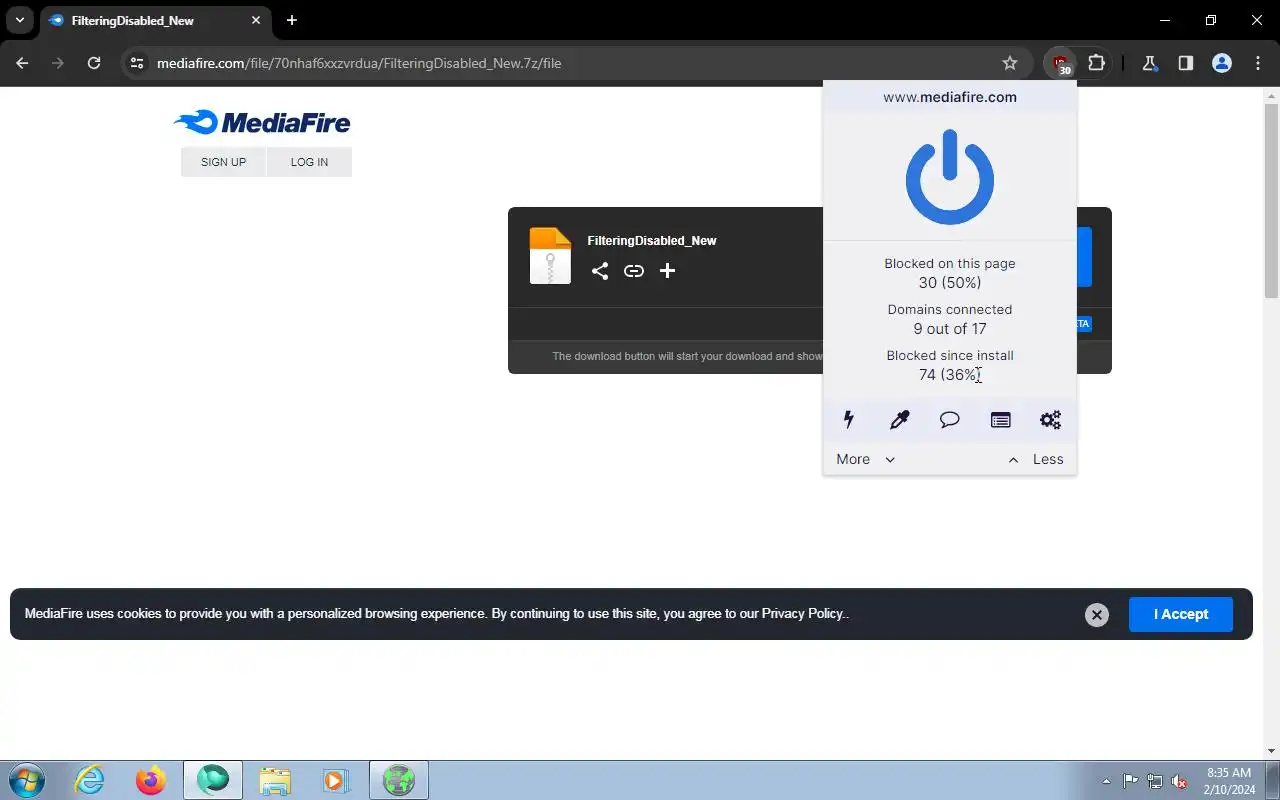Viewport: 1280px width, 800px height.
Task: Click the muted volume tray icon
Action: click(1179, 781)
